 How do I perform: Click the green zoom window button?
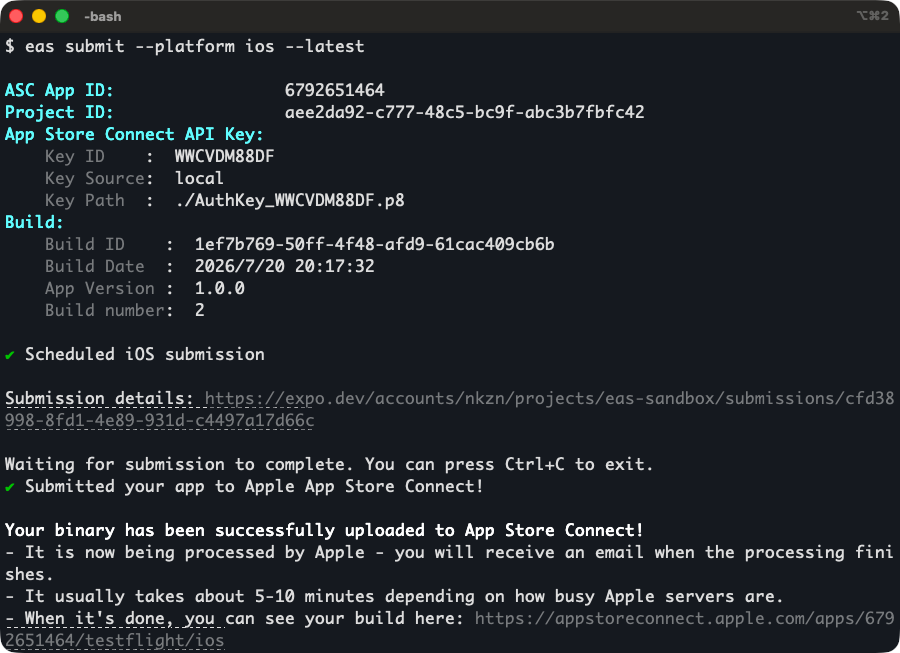tap(62, 16)
